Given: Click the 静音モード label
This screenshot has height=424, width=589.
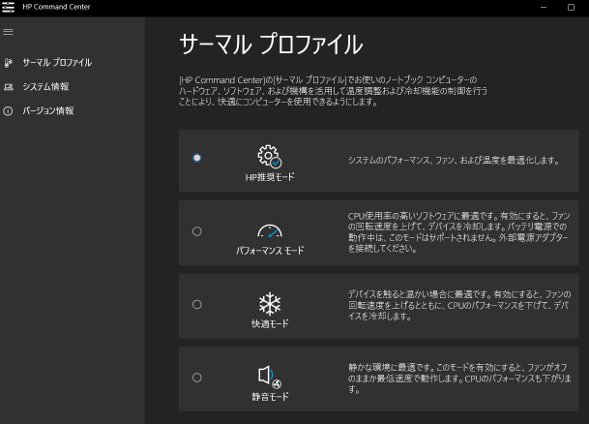Looking at the screenshot, I should point(270,397).
